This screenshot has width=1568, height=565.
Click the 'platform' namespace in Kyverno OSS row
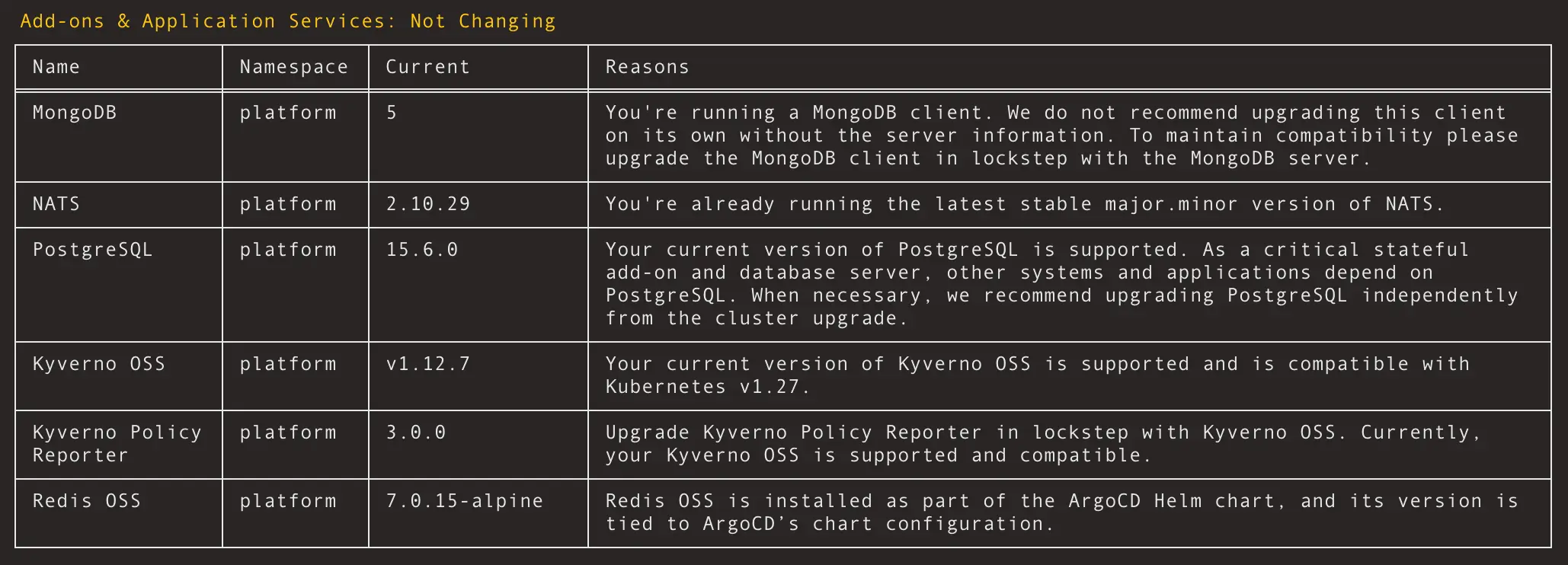(x=288, y=364)
